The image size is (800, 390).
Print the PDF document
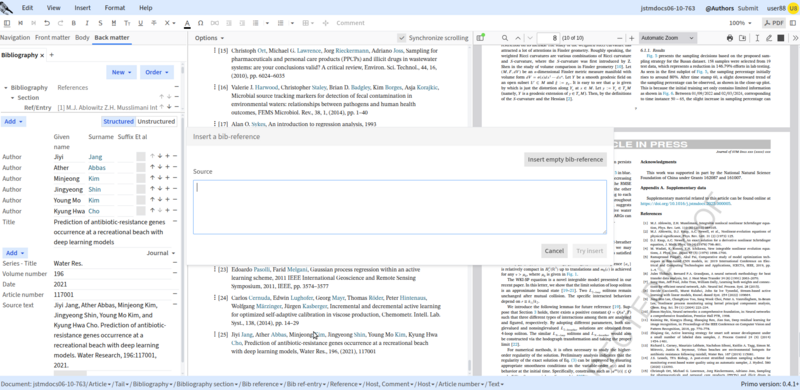pos(730,38)
